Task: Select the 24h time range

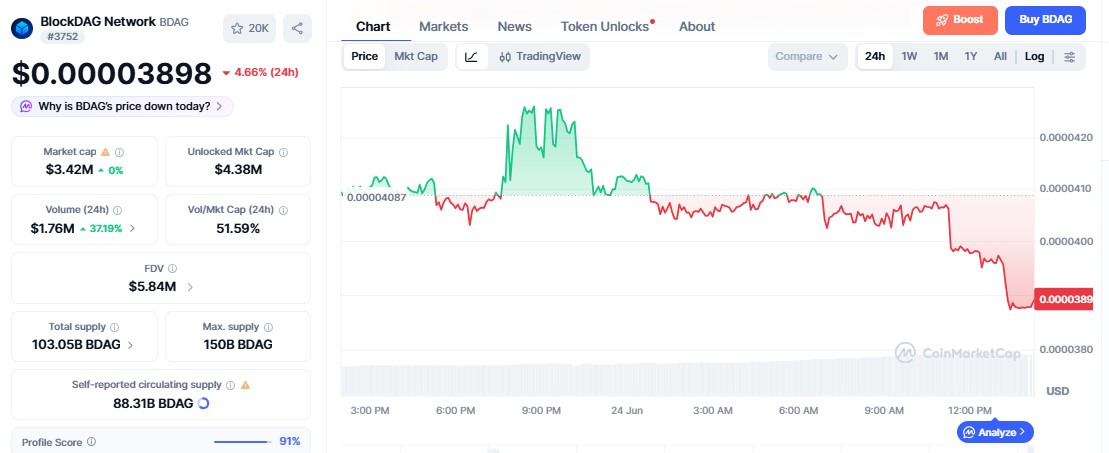Action: [875, 57]
